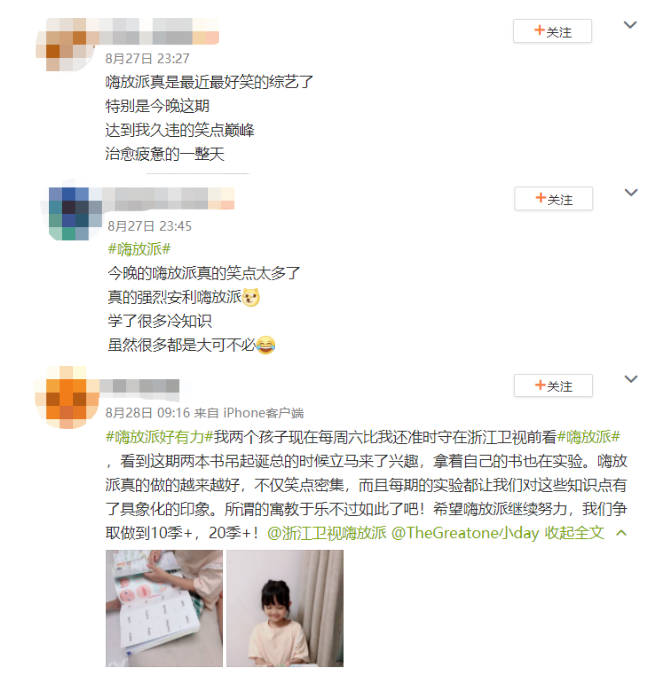Open the #嗨放派# hashtag in second post
The image size is (667, 681).
pyautogui.click(x=139, y=249)
